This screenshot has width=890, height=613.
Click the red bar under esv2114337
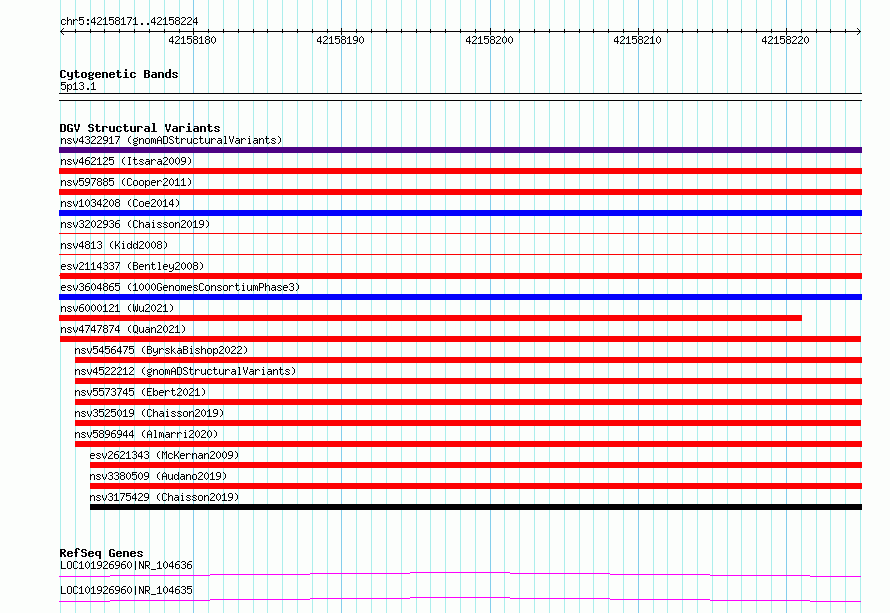tap(460, 276)
